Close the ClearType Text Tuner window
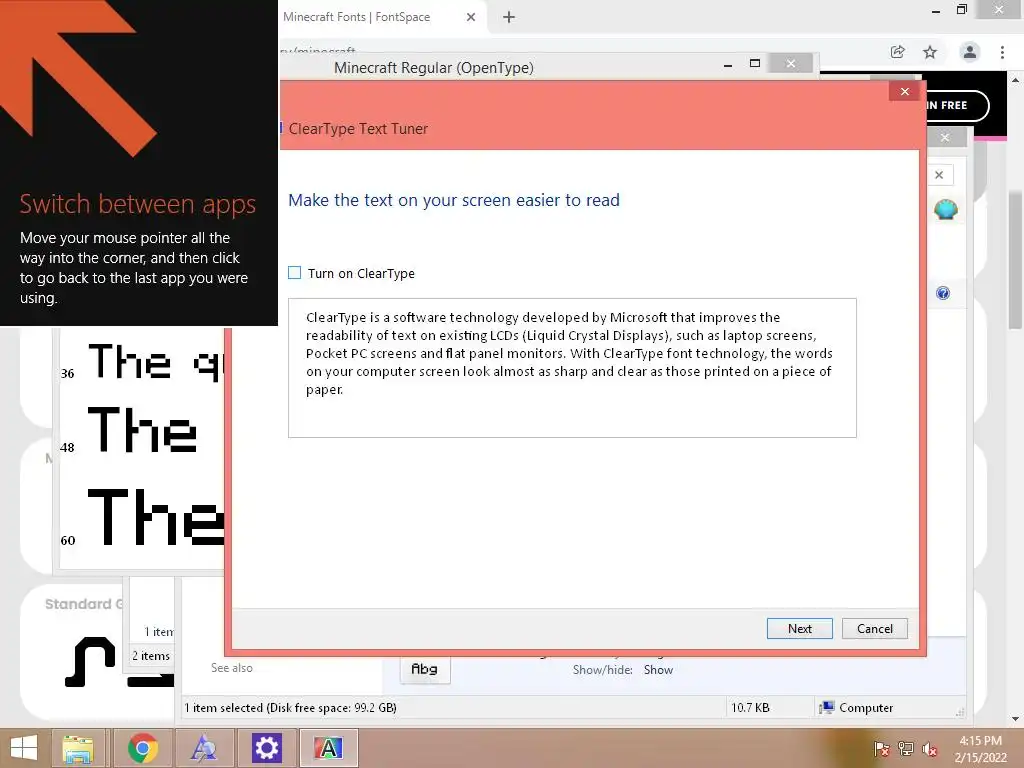1024x768 pixels. coord(904,91)
